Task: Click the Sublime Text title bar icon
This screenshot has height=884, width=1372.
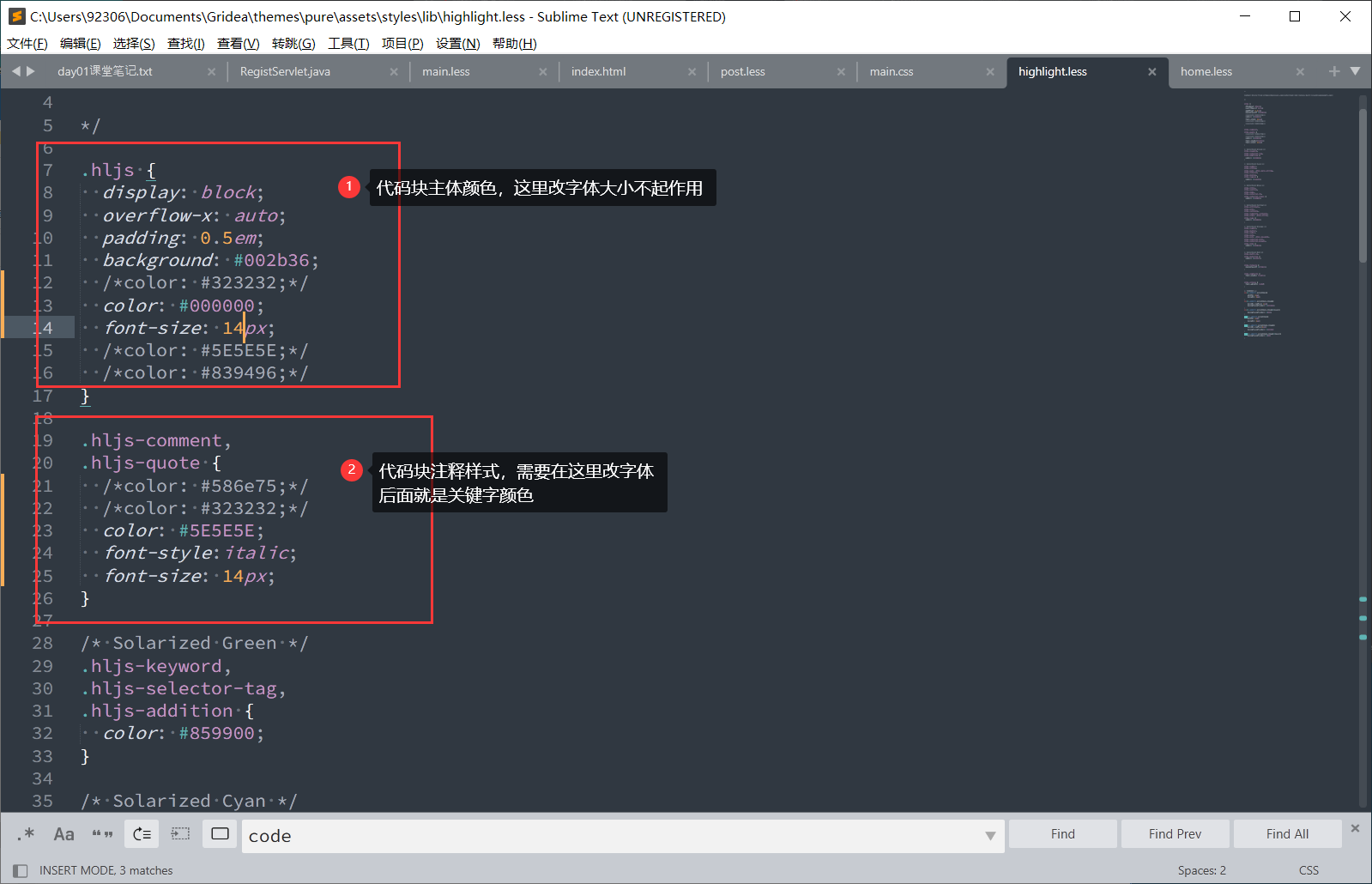Action: pyautogui.click(x=16, y=16)
